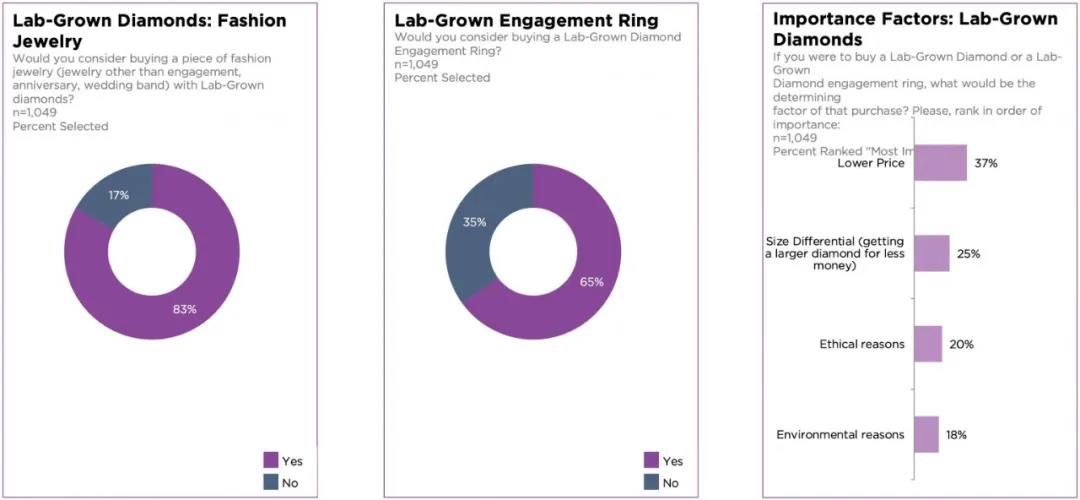The width and height of the screenshot is (1080, 500).
Task: Click the Lower Price axis label
Action: [871, 163]
